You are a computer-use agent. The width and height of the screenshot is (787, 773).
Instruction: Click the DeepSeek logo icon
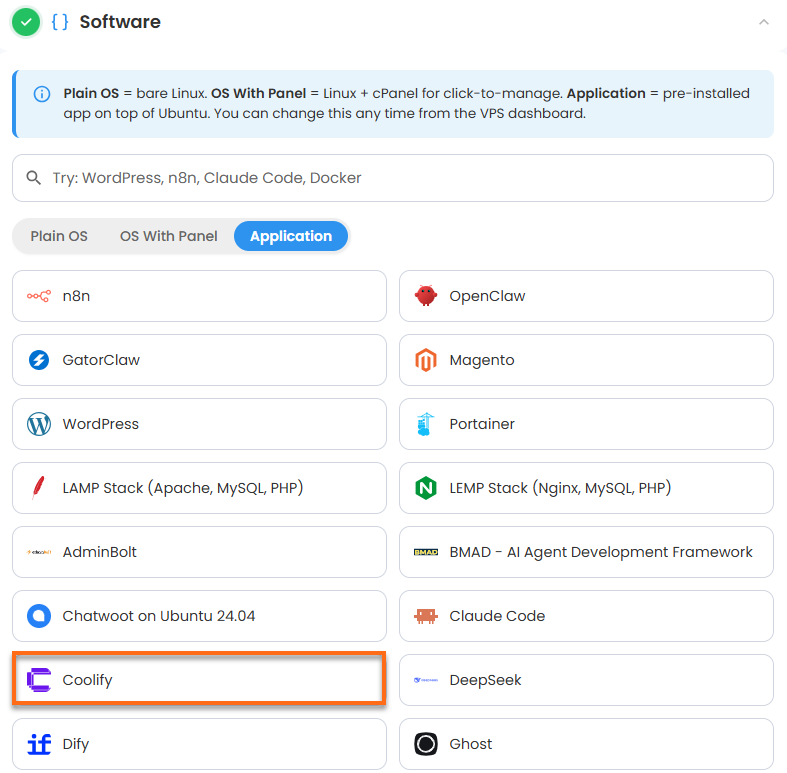(426, 680)
